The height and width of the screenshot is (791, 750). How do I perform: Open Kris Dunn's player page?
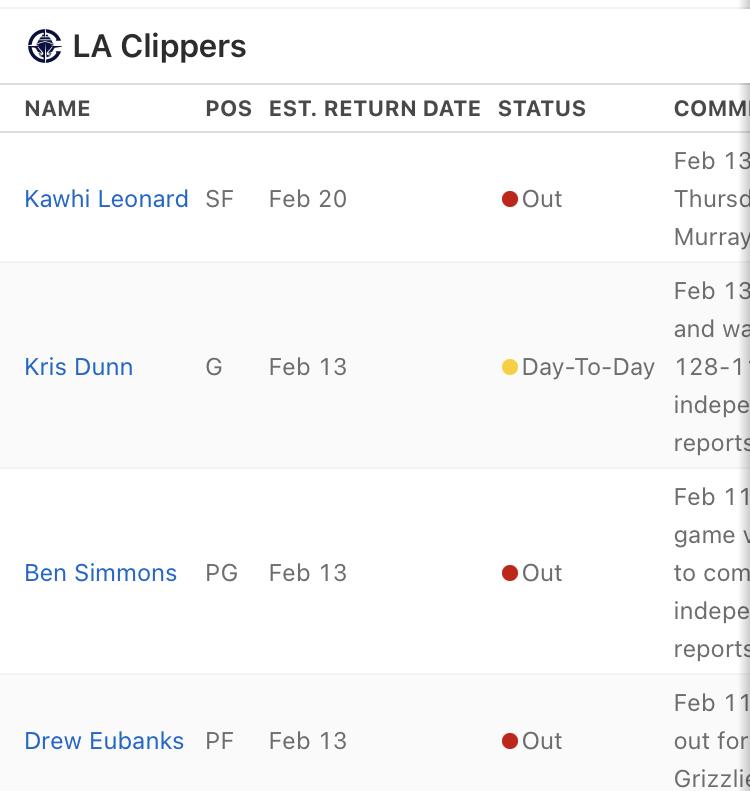[x=79, y=367]
